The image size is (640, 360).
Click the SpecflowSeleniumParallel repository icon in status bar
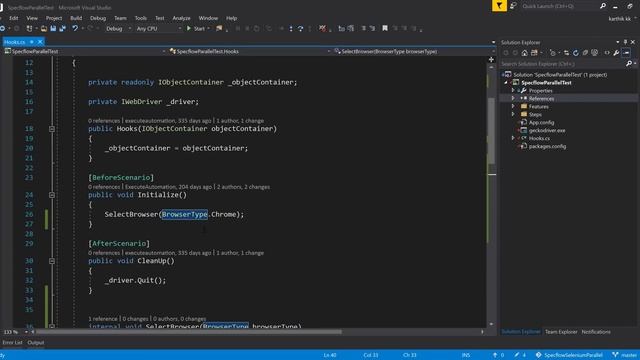[x=538, y=355]
